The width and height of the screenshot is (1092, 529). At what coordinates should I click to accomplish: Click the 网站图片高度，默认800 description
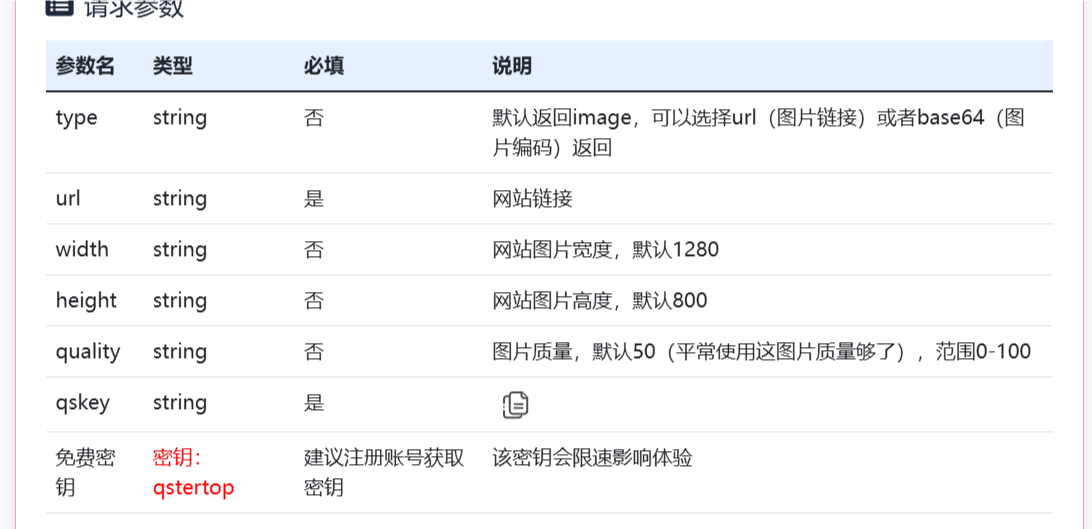[x=600, y=301]
